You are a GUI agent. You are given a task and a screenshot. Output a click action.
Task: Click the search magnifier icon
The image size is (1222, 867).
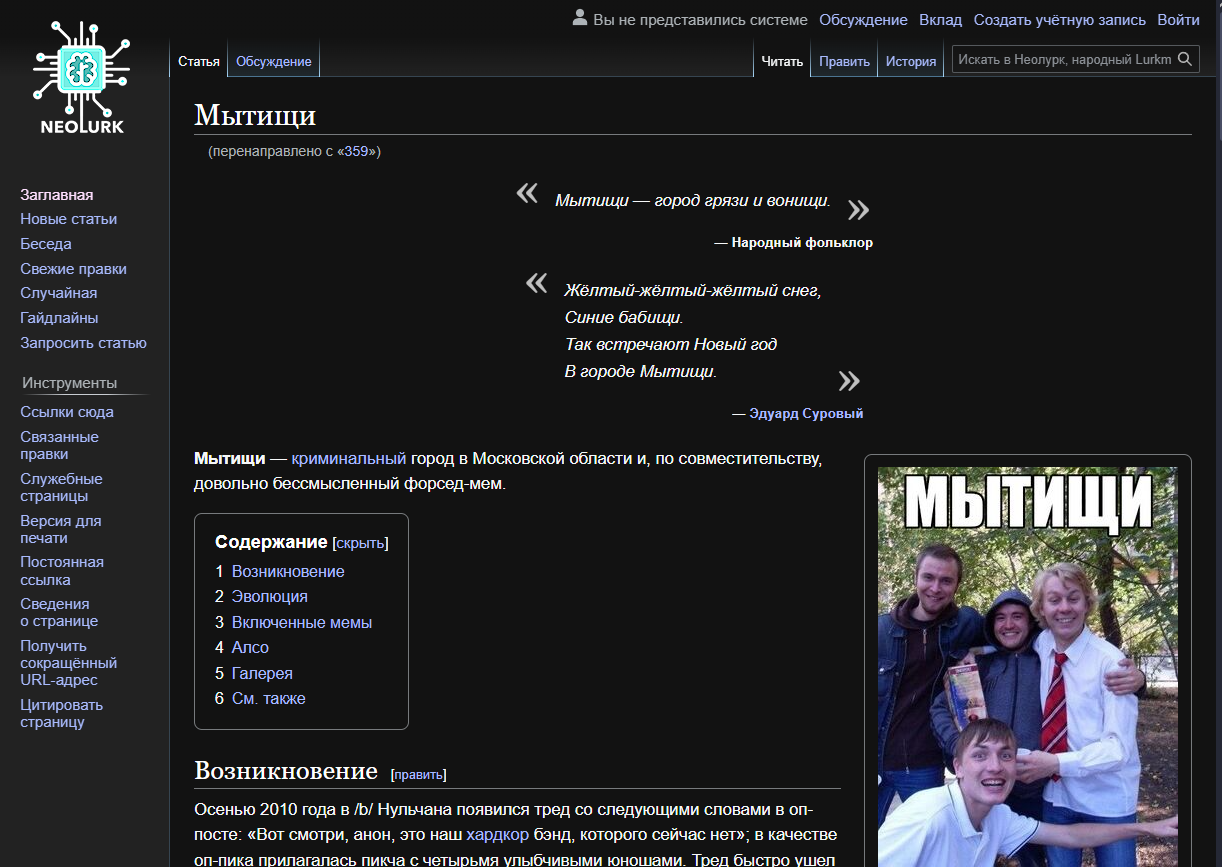(x=1185, y=60)
